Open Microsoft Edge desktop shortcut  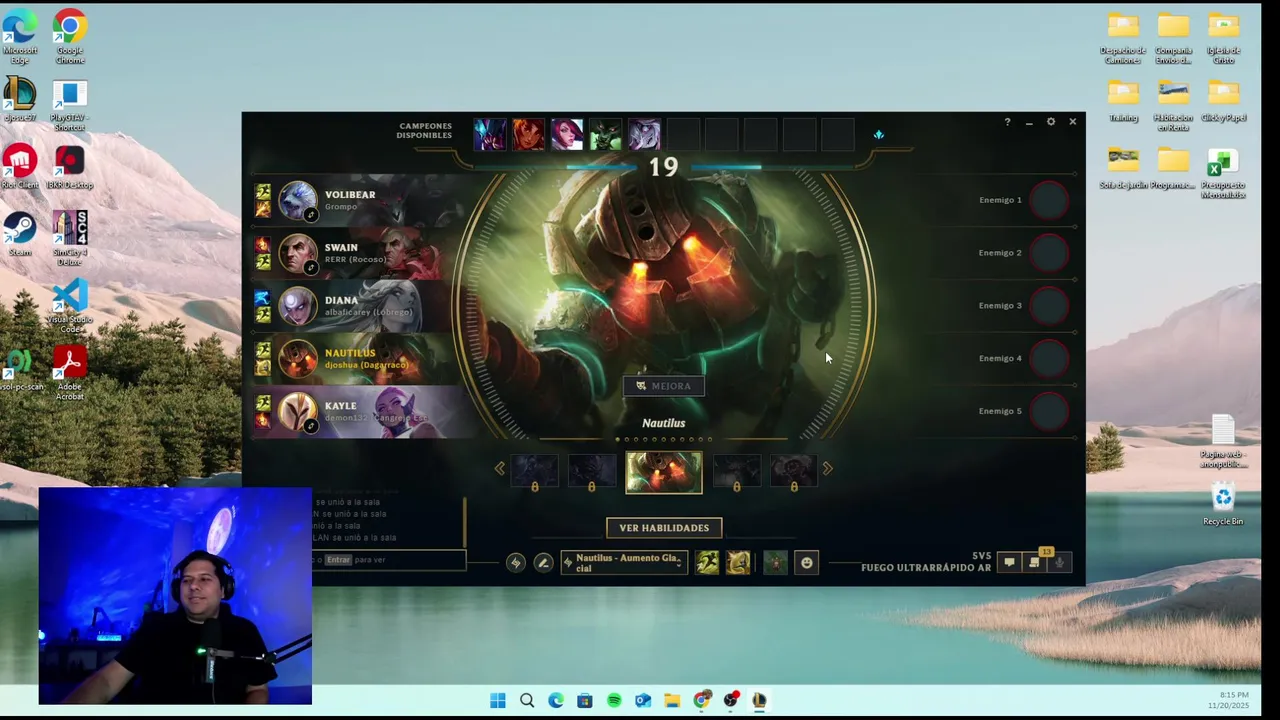tap(19, 39)
